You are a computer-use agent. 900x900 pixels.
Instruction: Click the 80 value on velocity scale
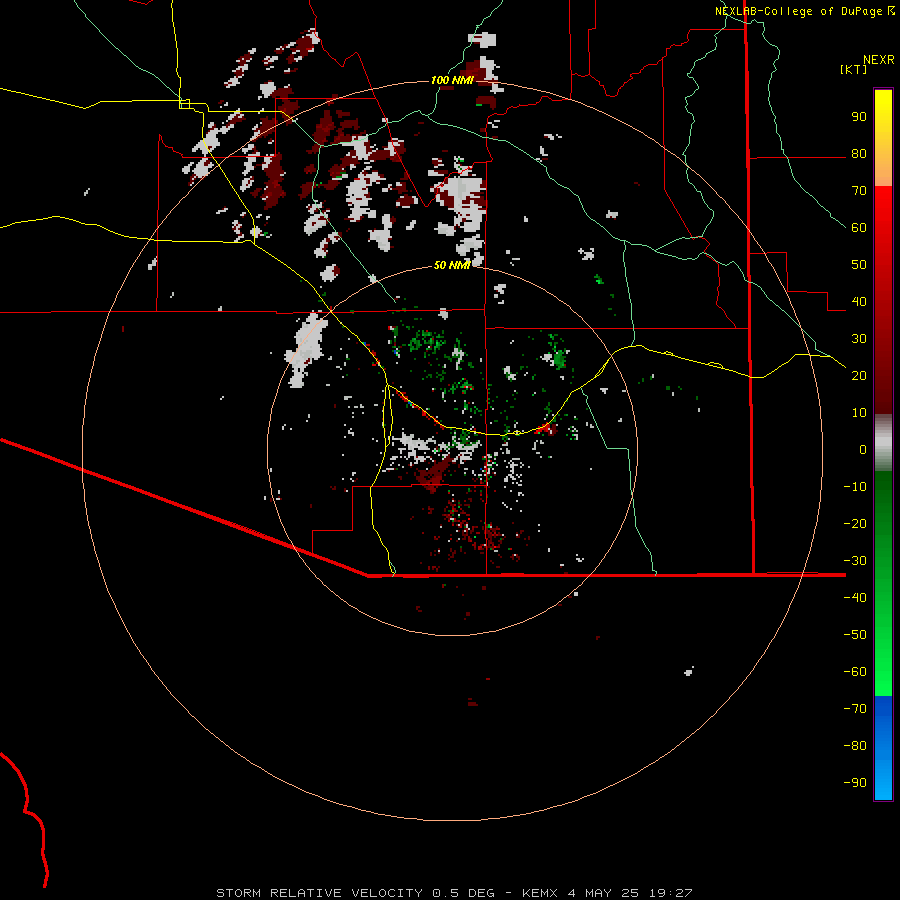(859, 154)
